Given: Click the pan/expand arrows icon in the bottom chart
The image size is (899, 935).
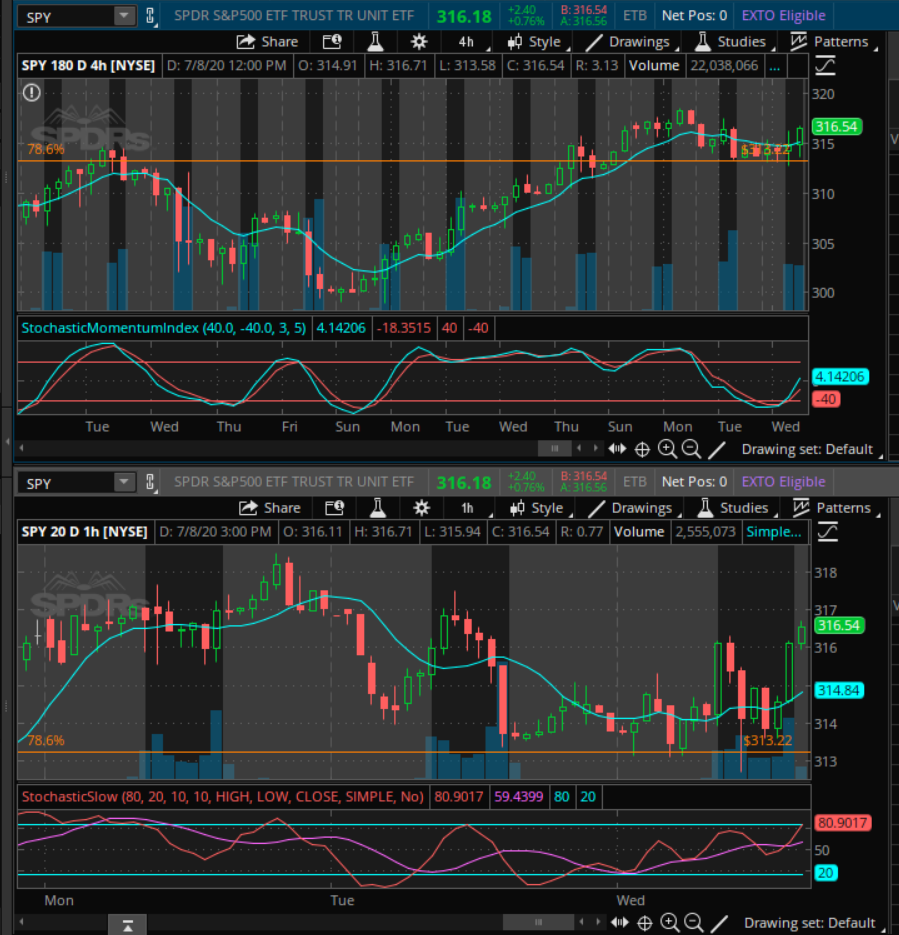Looking at the screenshot, I should coord(619,922).
